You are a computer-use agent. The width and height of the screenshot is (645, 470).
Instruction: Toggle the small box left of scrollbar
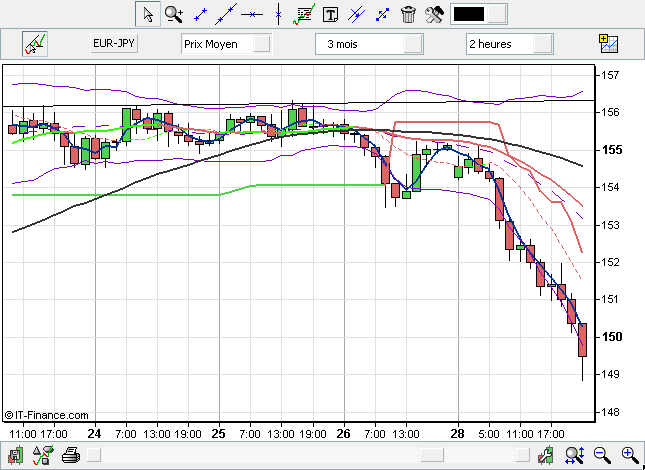pyautogui.click(x=93, y=456)
